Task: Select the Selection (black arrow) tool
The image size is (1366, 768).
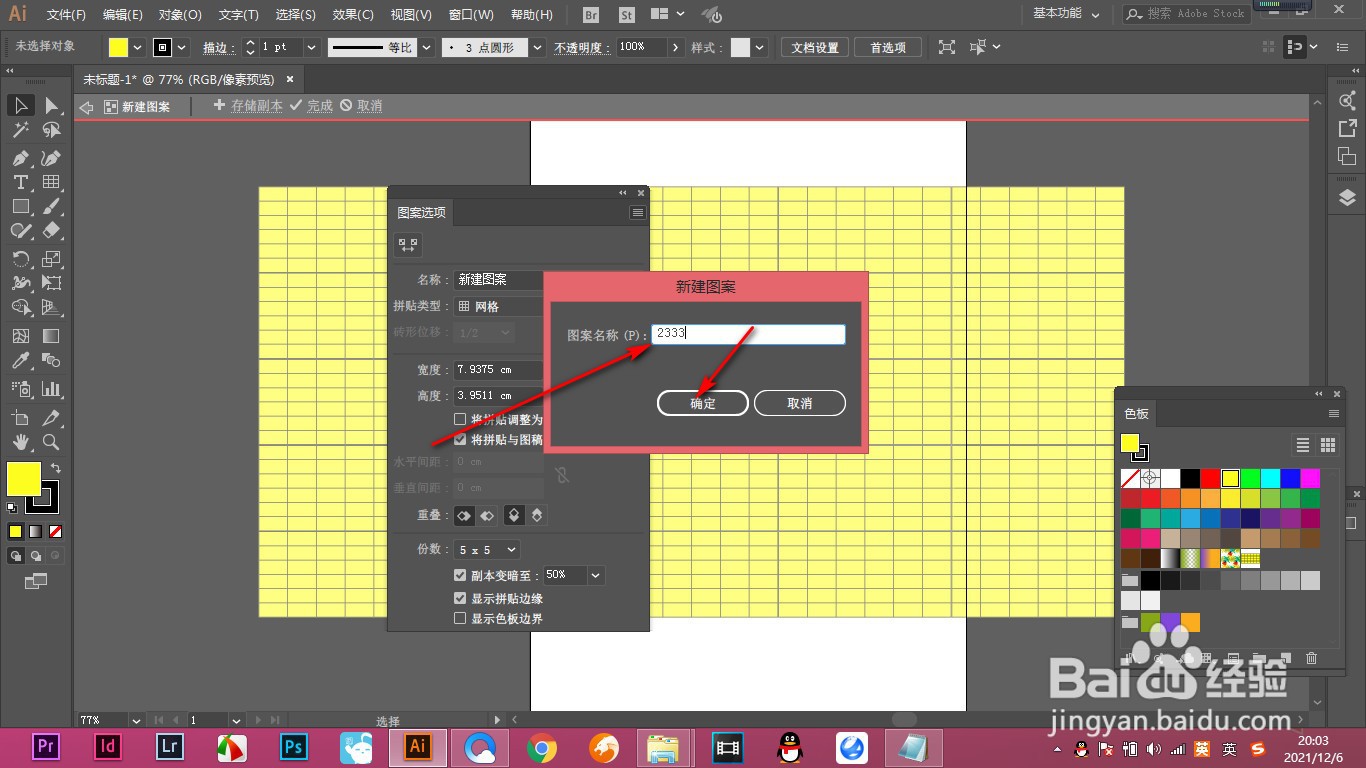Action: 20,105
